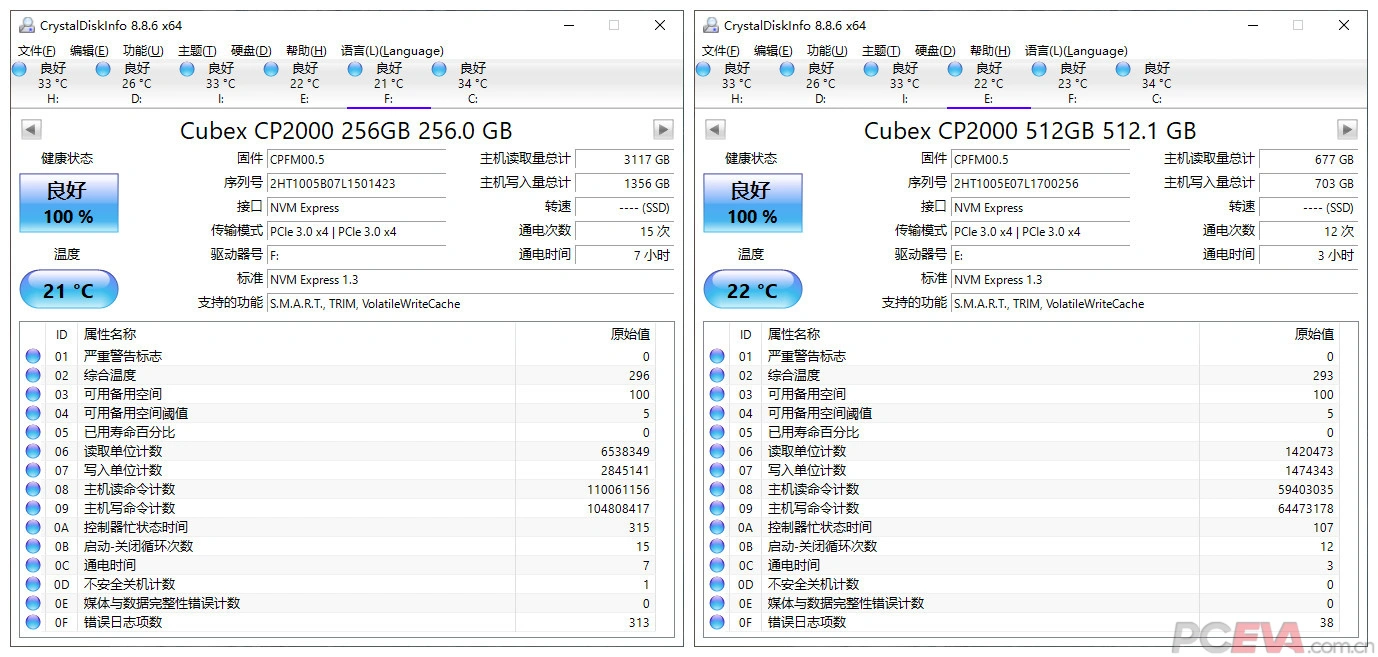Open 帮助(H) menu in right window
This screenshot has height=657, width=1378.
pyautogui.click(x=990, y=51)
